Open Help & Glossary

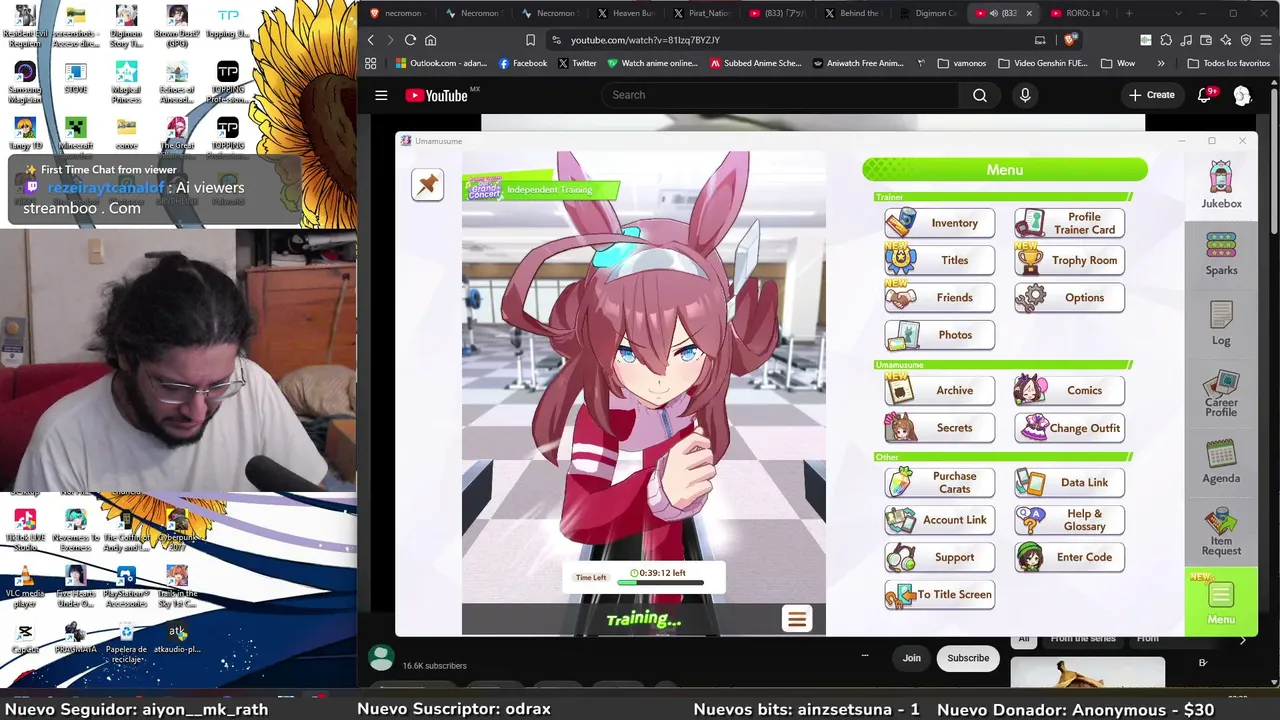[x=1070, y=520]
